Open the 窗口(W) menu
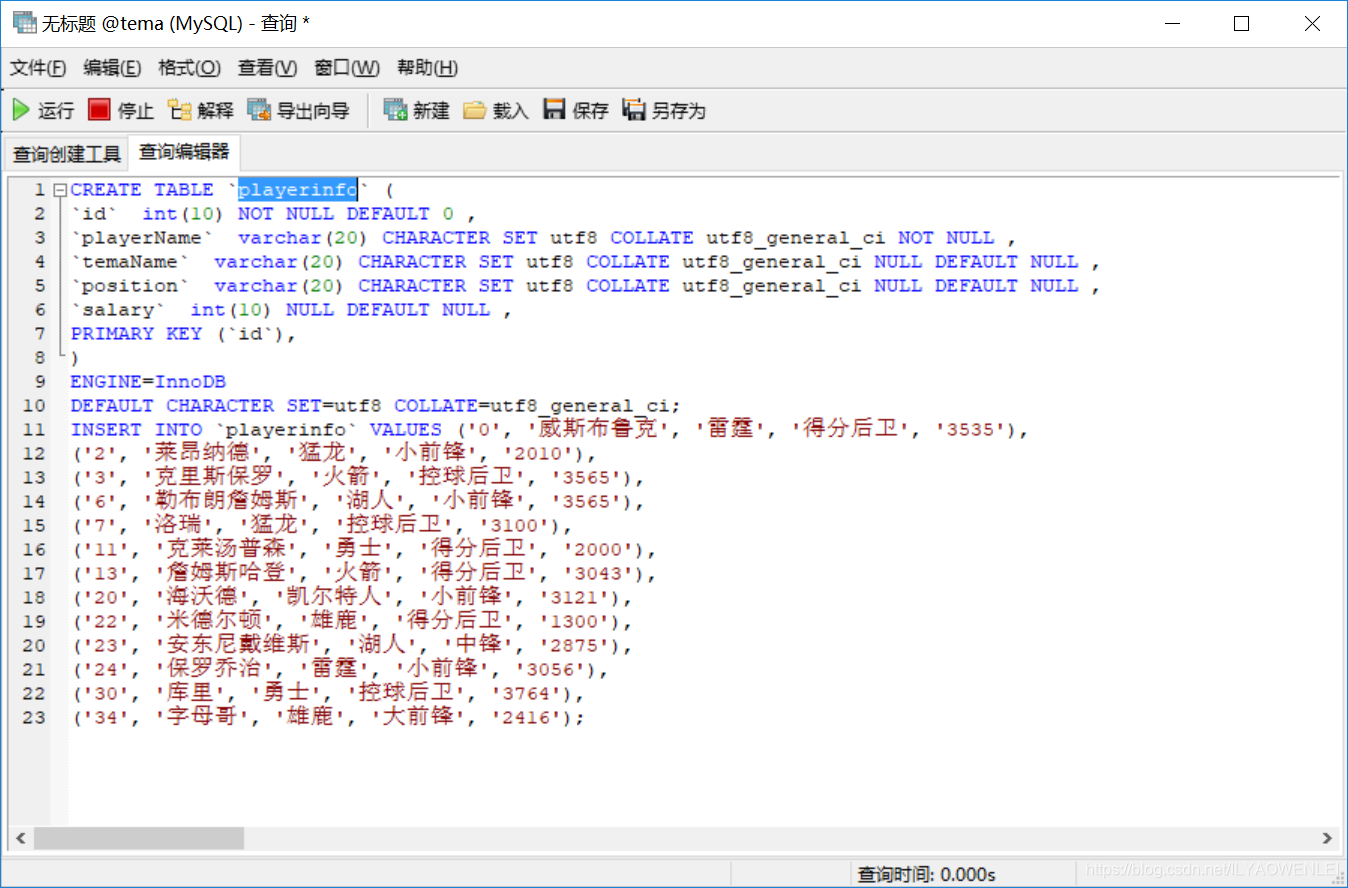 point(347,68)
